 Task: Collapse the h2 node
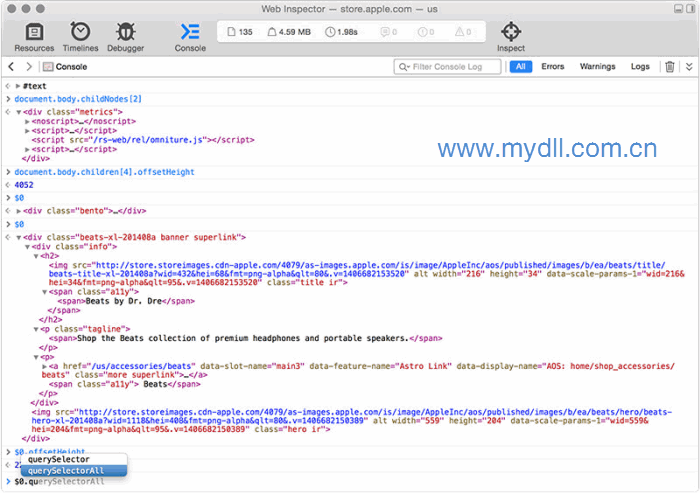coord(36,256)
